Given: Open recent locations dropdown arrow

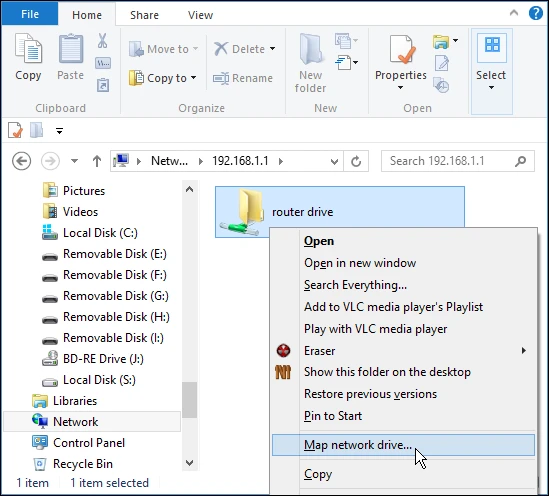Looking at the screenshot, I should tap(74, 161).
